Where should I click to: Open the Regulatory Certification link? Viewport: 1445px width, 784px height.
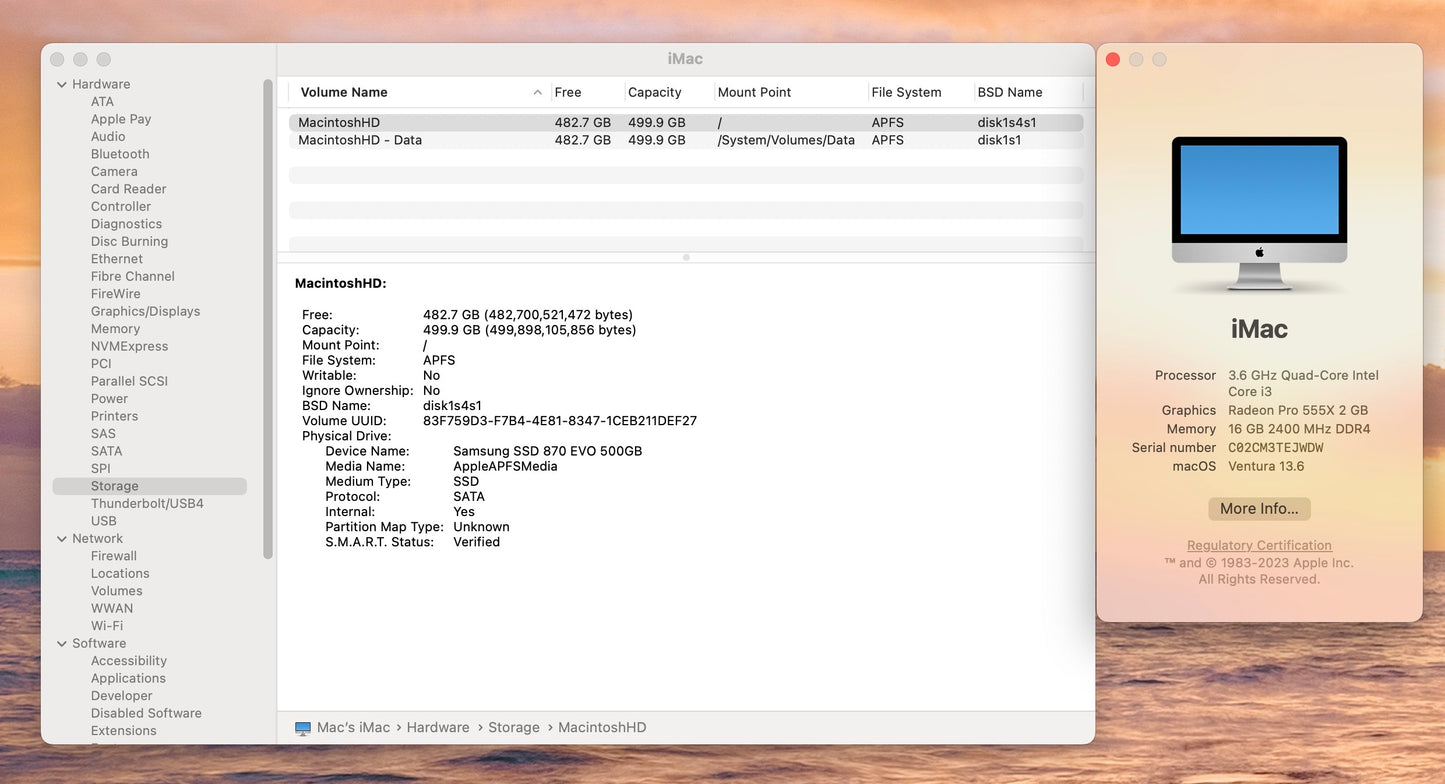[x=1259, y=546]
